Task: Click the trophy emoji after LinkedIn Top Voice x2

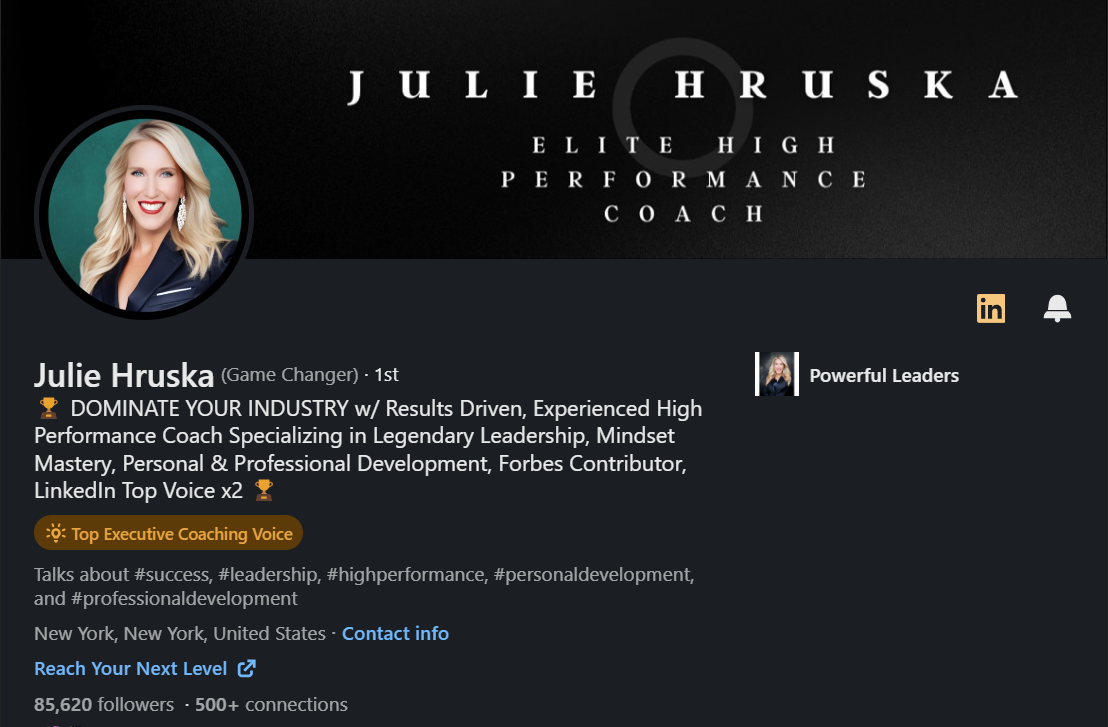Action: pyautogui.click(x=264, y=490)
